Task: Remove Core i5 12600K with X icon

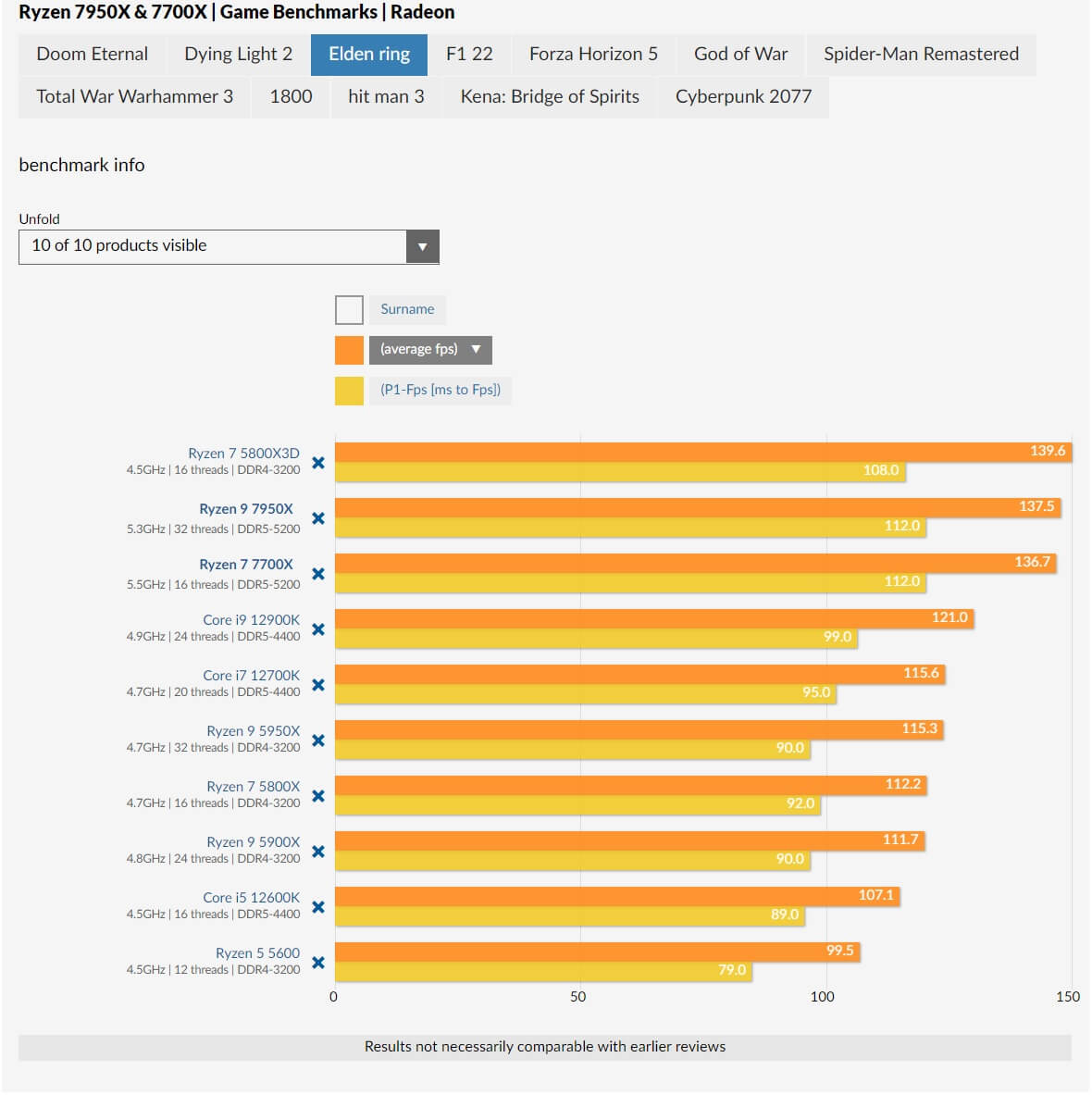Action: [x=318, y=907]
